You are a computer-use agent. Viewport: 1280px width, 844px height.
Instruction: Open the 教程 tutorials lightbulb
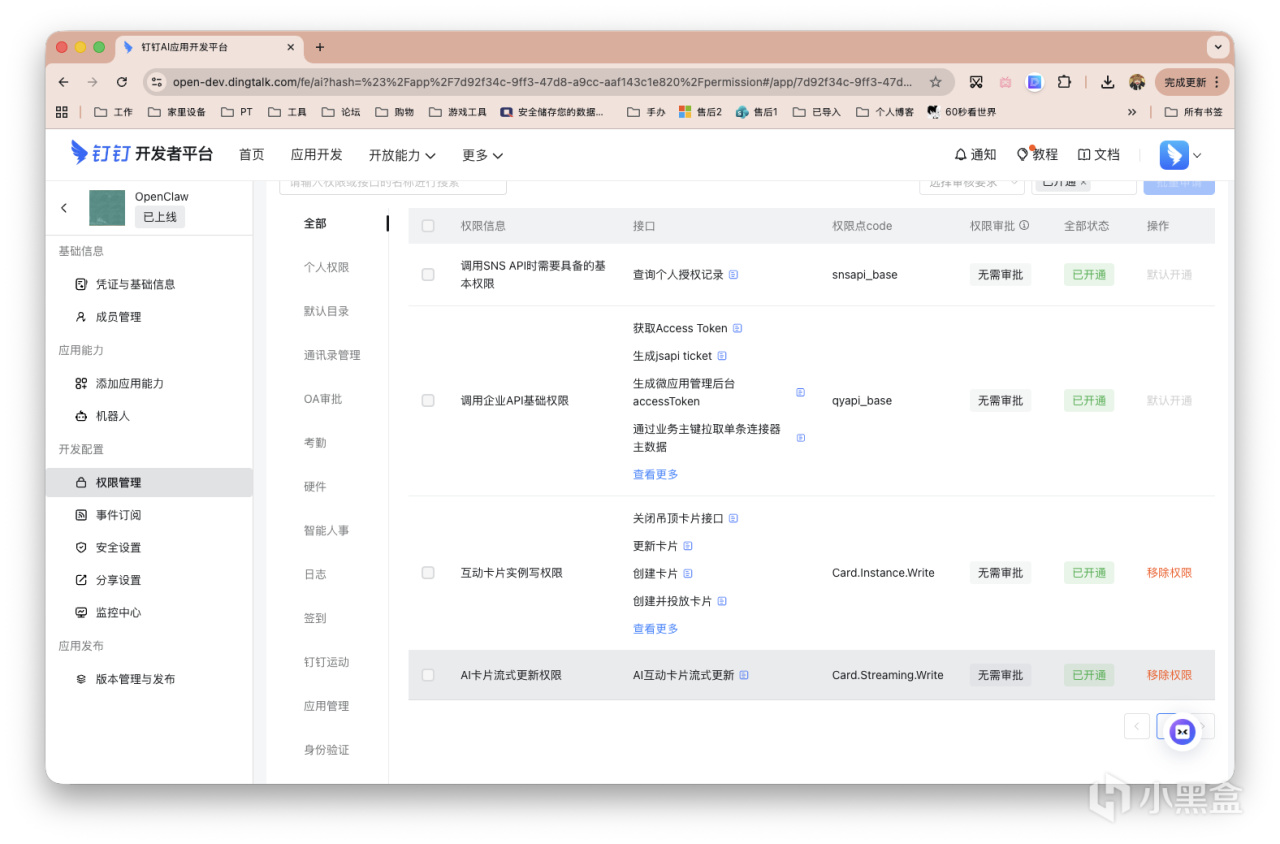tap(1037, 155)
